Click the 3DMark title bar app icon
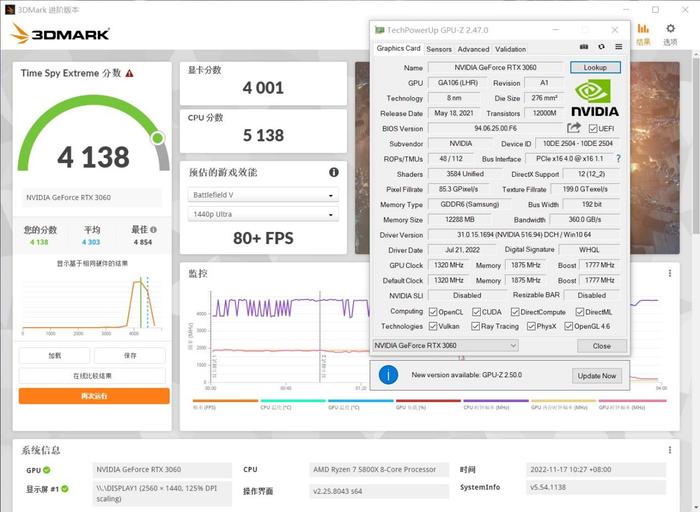The width and height of the screenshot is (700, 512). click(10, 9)
